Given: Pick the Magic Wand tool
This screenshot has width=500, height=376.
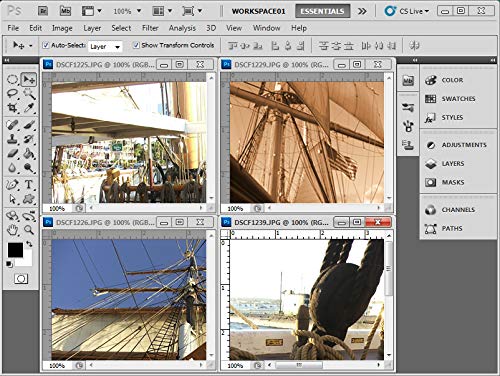Looking at the screenshot, I should 29,94.
